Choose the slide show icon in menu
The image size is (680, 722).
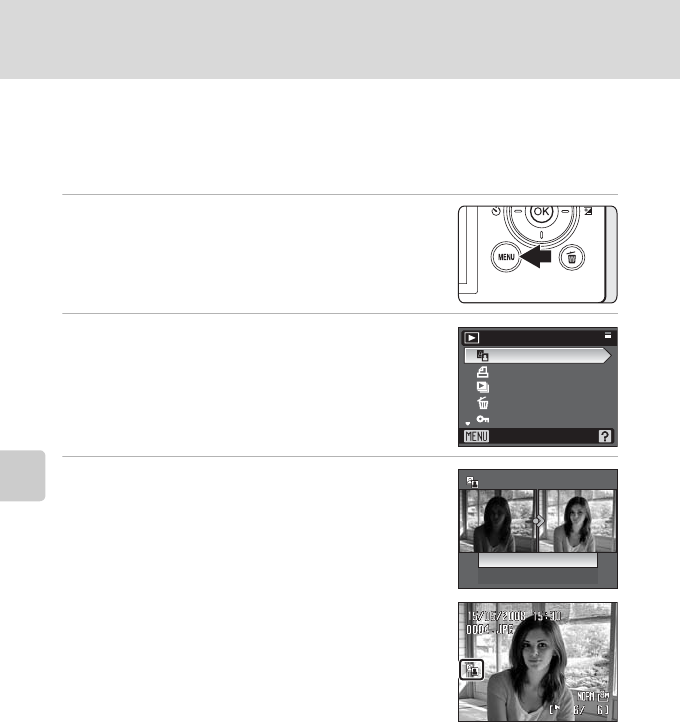[x=482, y=387]
